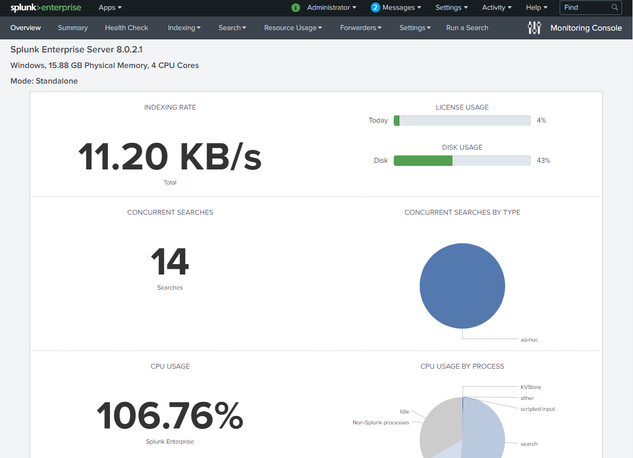Click the 4% license usage value

coord(541,120)
